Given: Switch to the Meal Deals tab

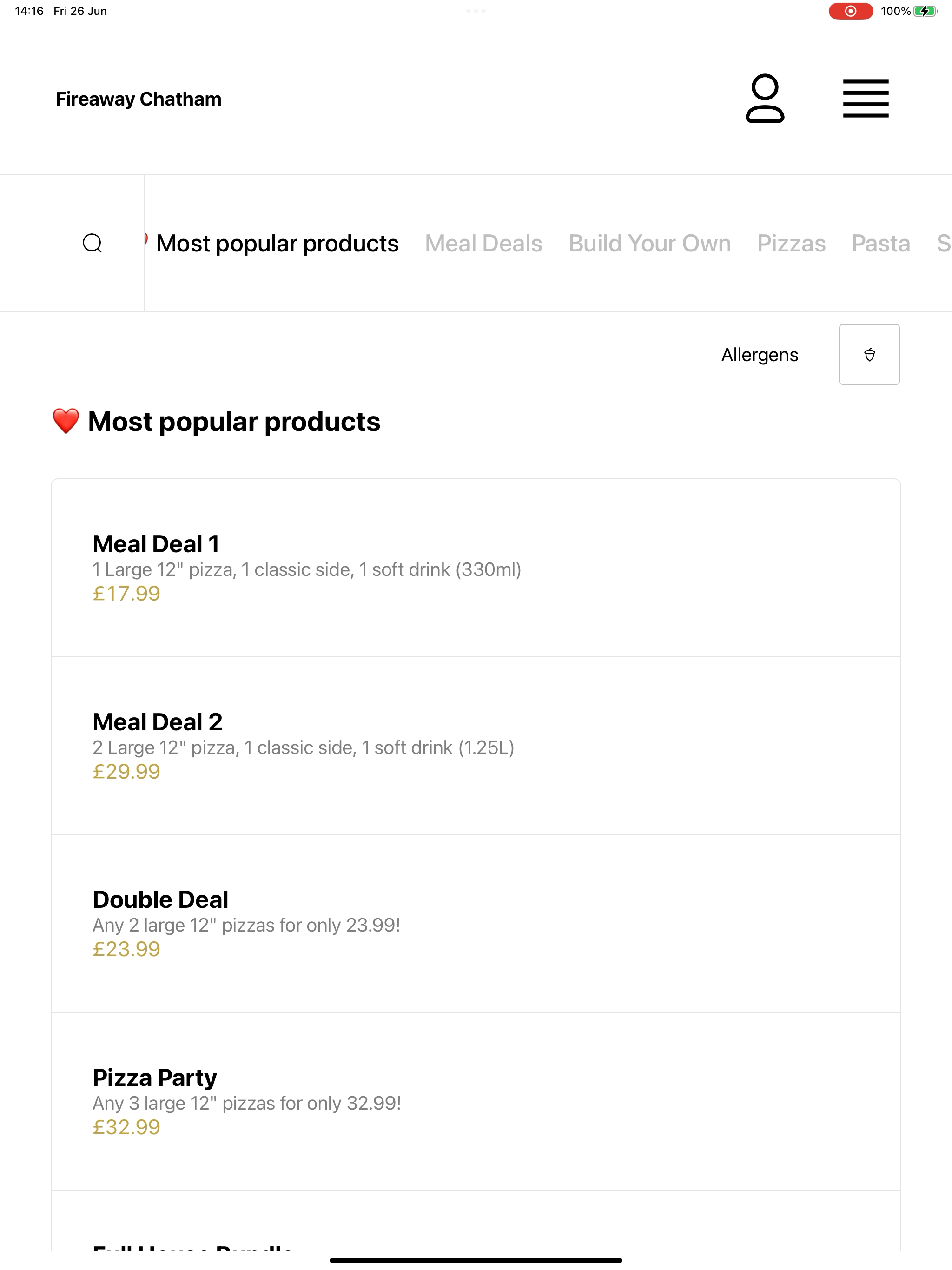Looking at the screenshot, I should click(x=483, y=244).
